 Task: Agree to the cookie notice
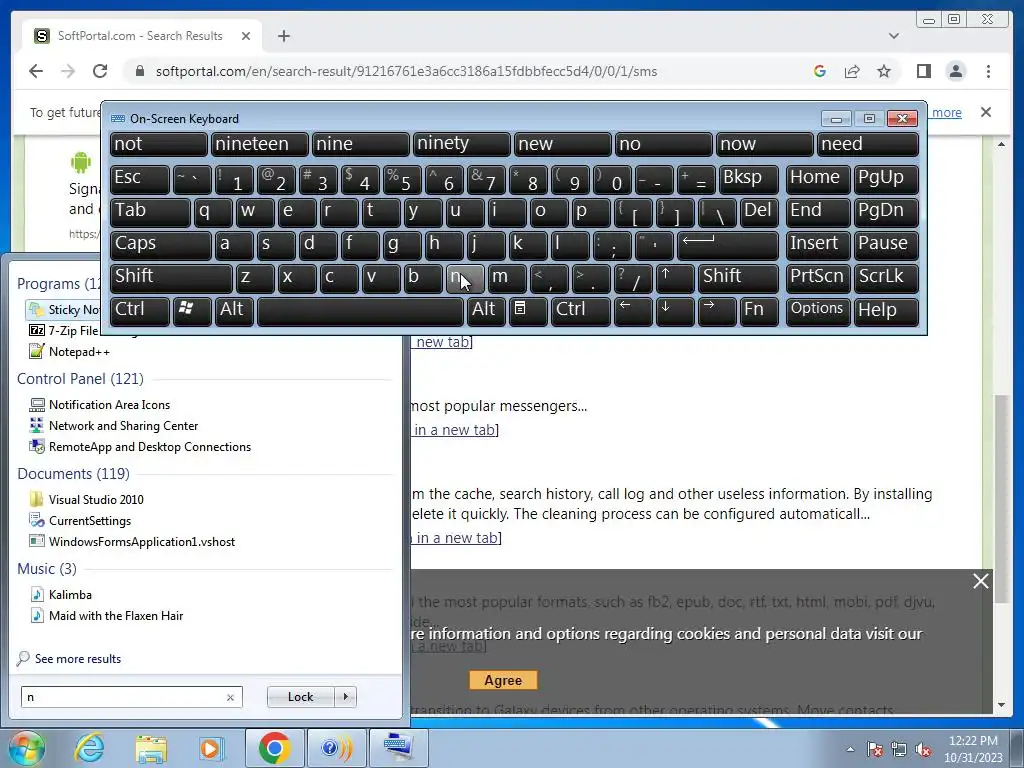click(503, 680)
